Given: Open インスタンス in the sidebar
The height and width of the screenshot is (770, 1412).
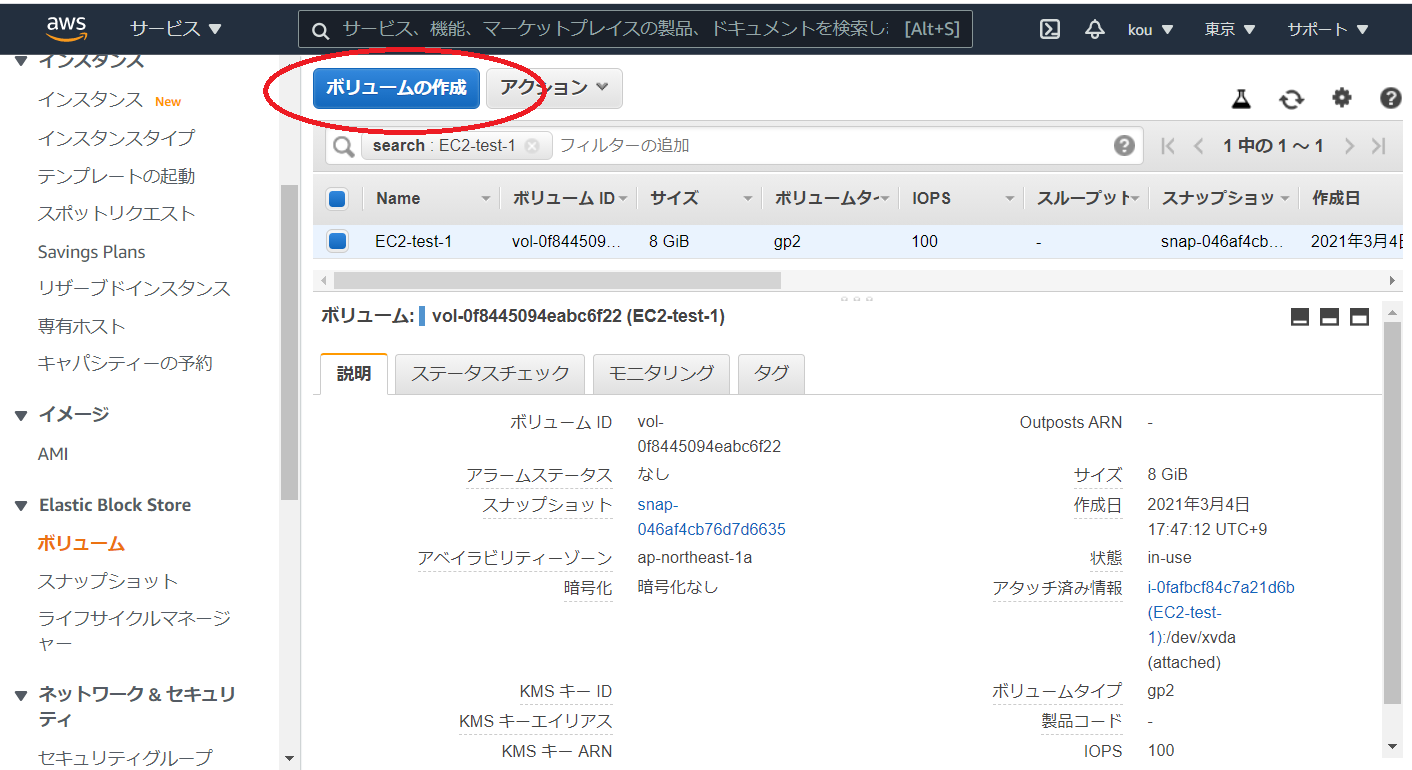Looking at the screenshot, I should [x=91, y=100].
